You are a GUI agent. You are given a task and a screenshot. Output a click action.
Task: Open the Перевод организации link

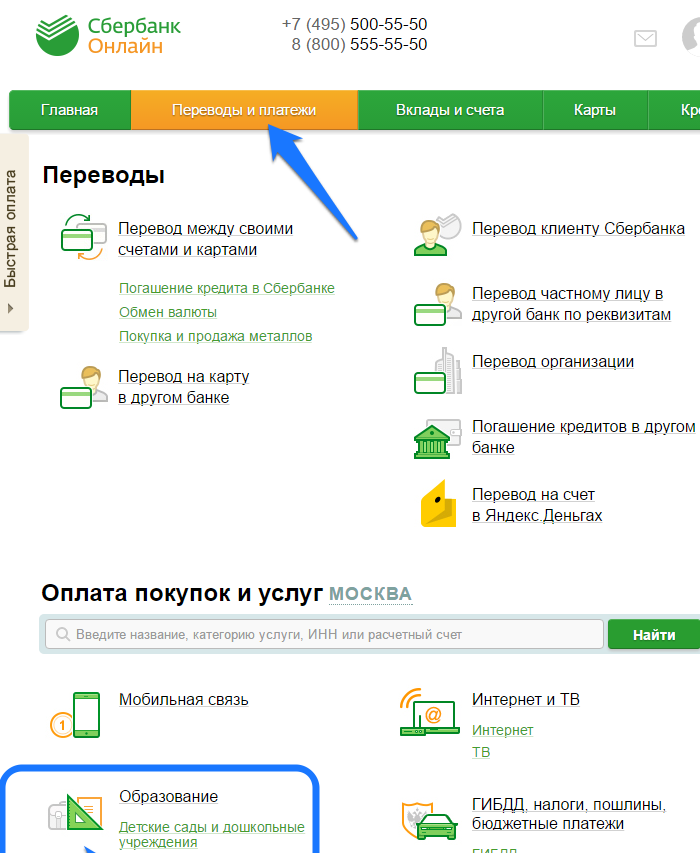(x=553, y=361)
